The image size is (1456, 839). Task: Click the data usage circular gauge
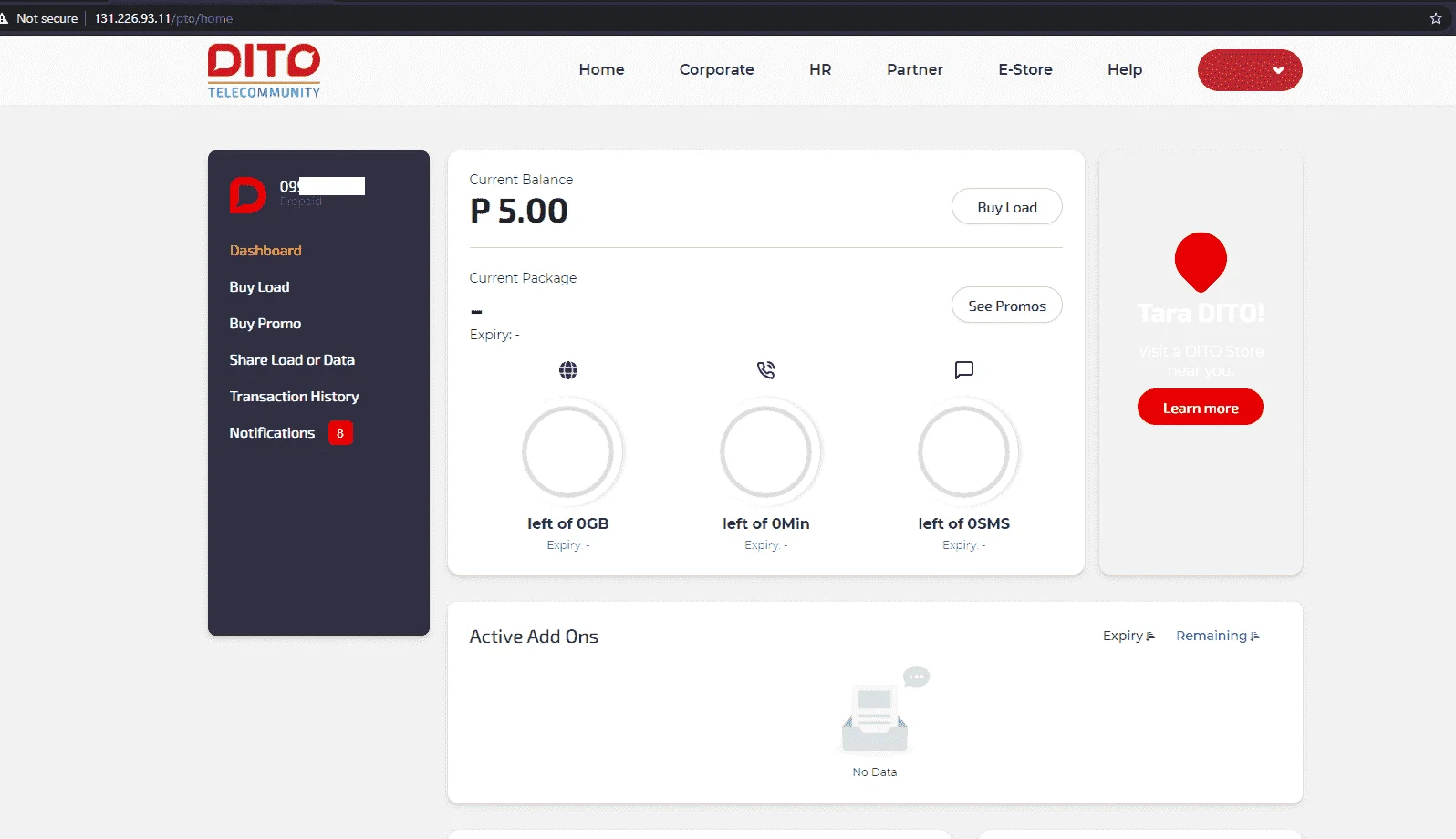(x=568, y=451)
